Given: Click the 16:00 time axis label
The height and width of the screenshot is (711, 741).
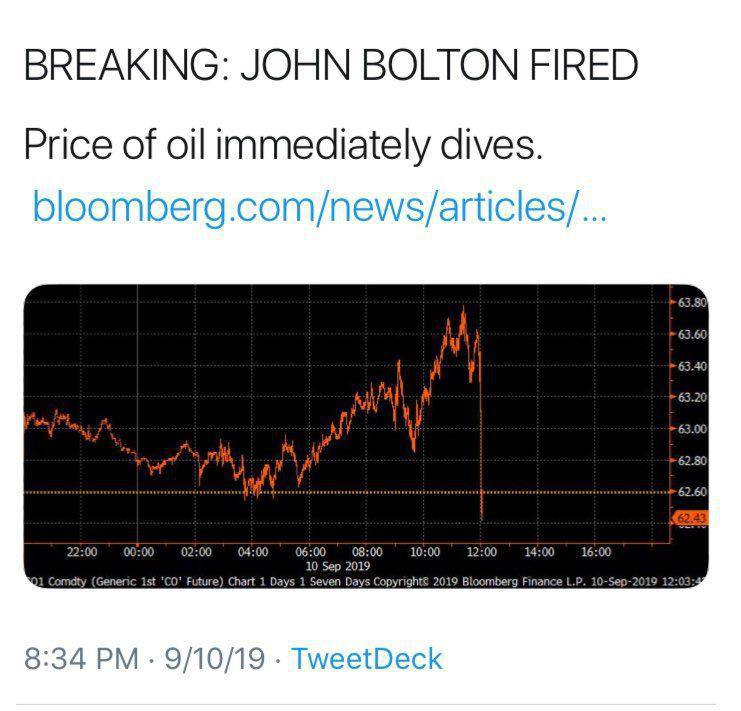Looking at the screenshot, I should click(x=596, y=550).
